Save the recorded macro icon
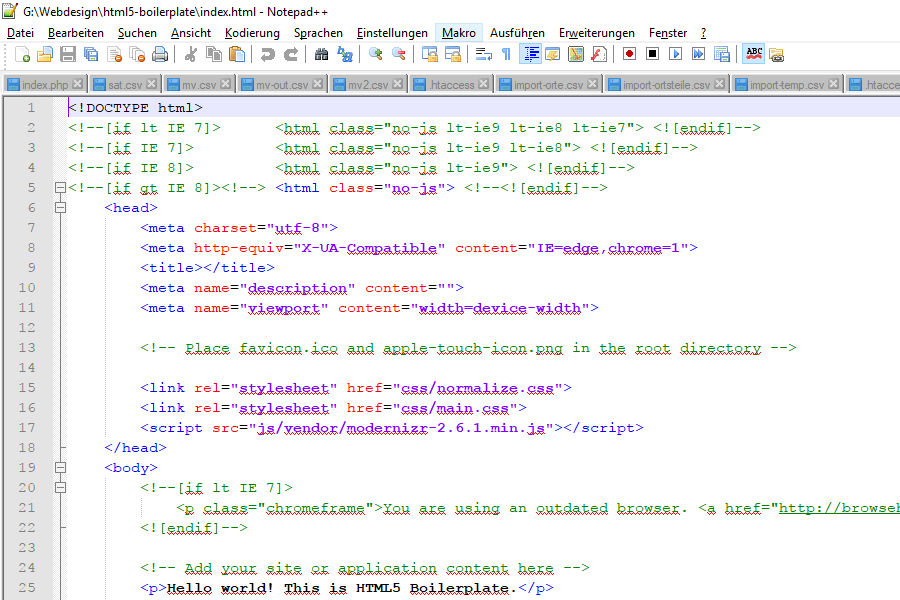 [721, 55]
